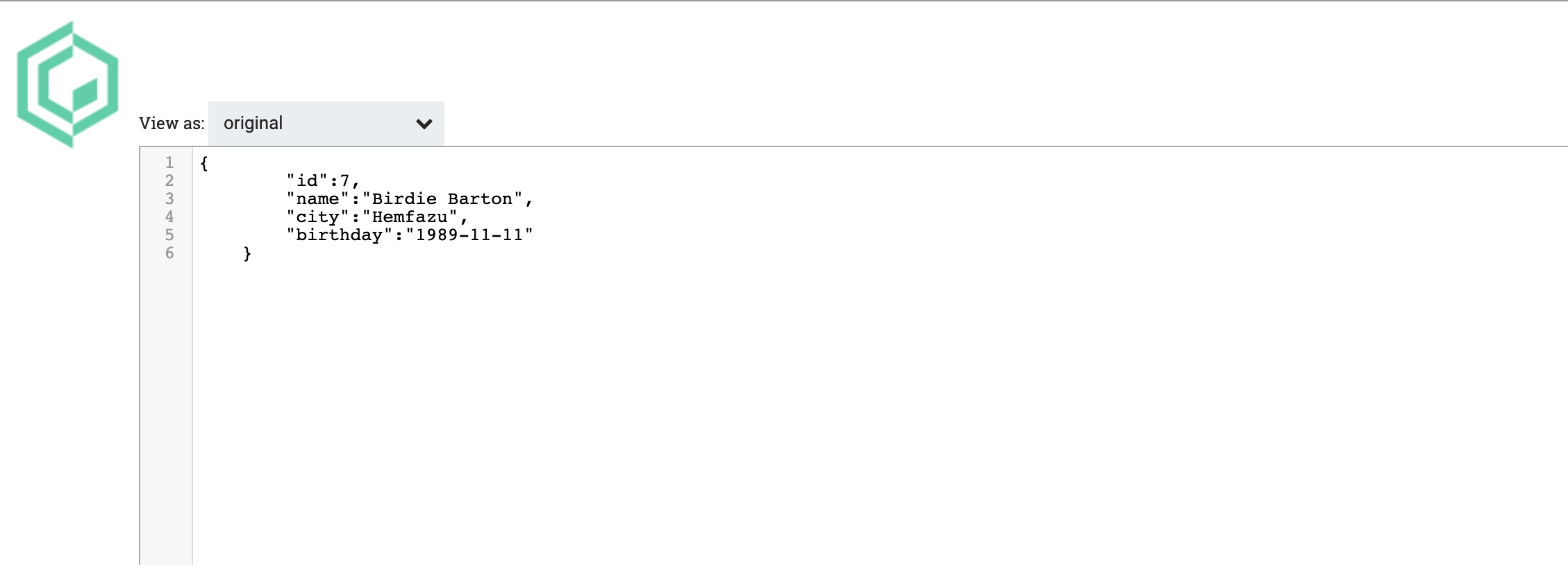Image resolution: width=1568 pixels, height=565 pixels.
Task: Select line number 5 in gutter
Action: point(169,235)
